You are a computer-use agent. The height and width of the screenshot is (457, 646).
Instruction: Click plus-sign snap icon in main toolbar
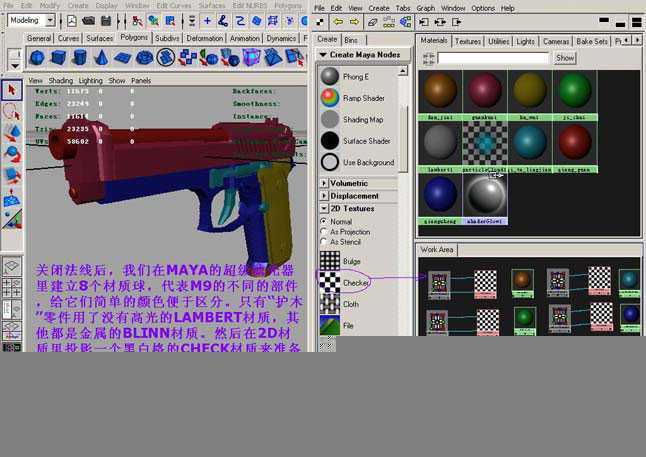tap(207, 21)
